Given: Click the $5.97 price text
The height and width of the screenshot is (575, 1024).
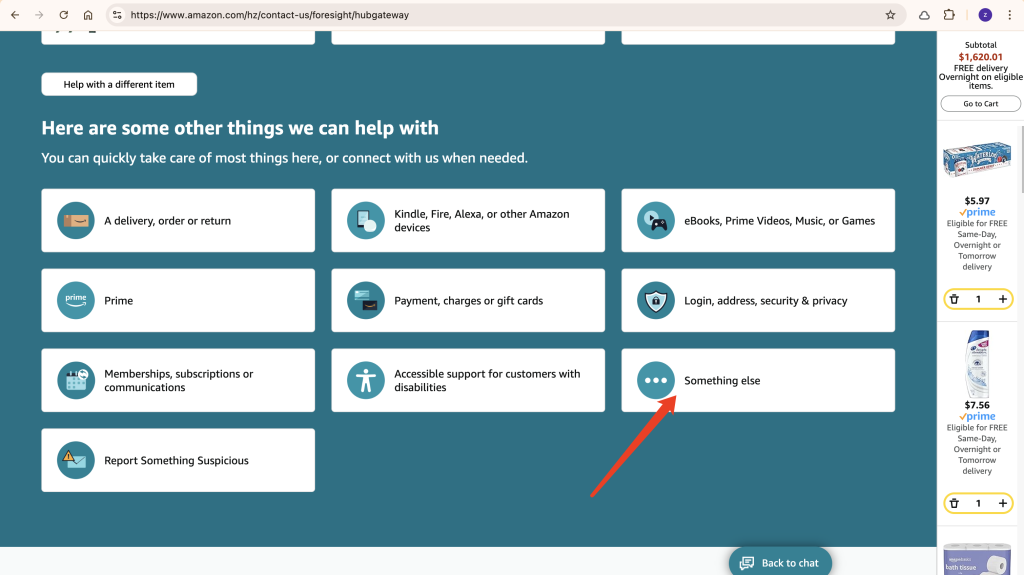Looking at the screenshot, I should (977, 201).
